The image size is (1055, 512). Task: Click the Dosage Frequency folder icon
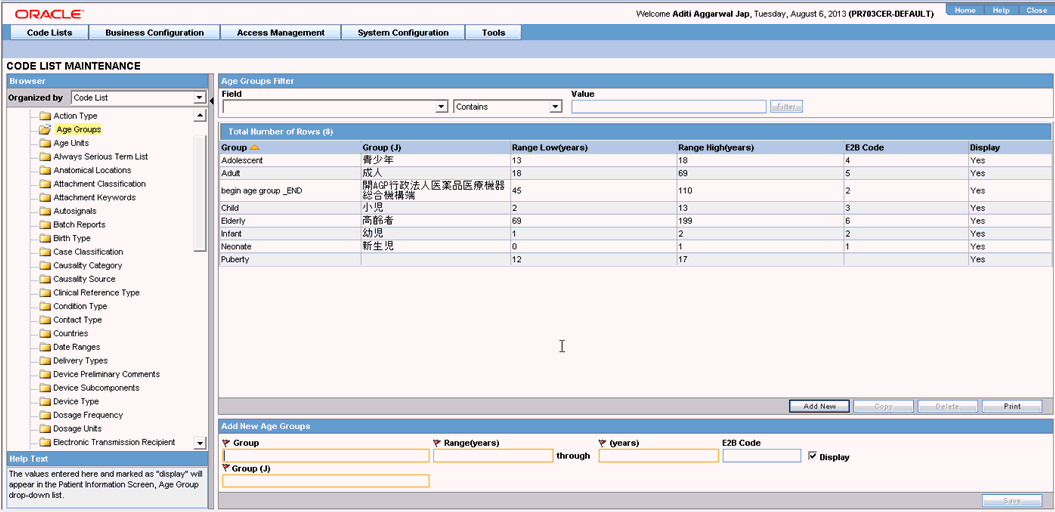[45, 415]
